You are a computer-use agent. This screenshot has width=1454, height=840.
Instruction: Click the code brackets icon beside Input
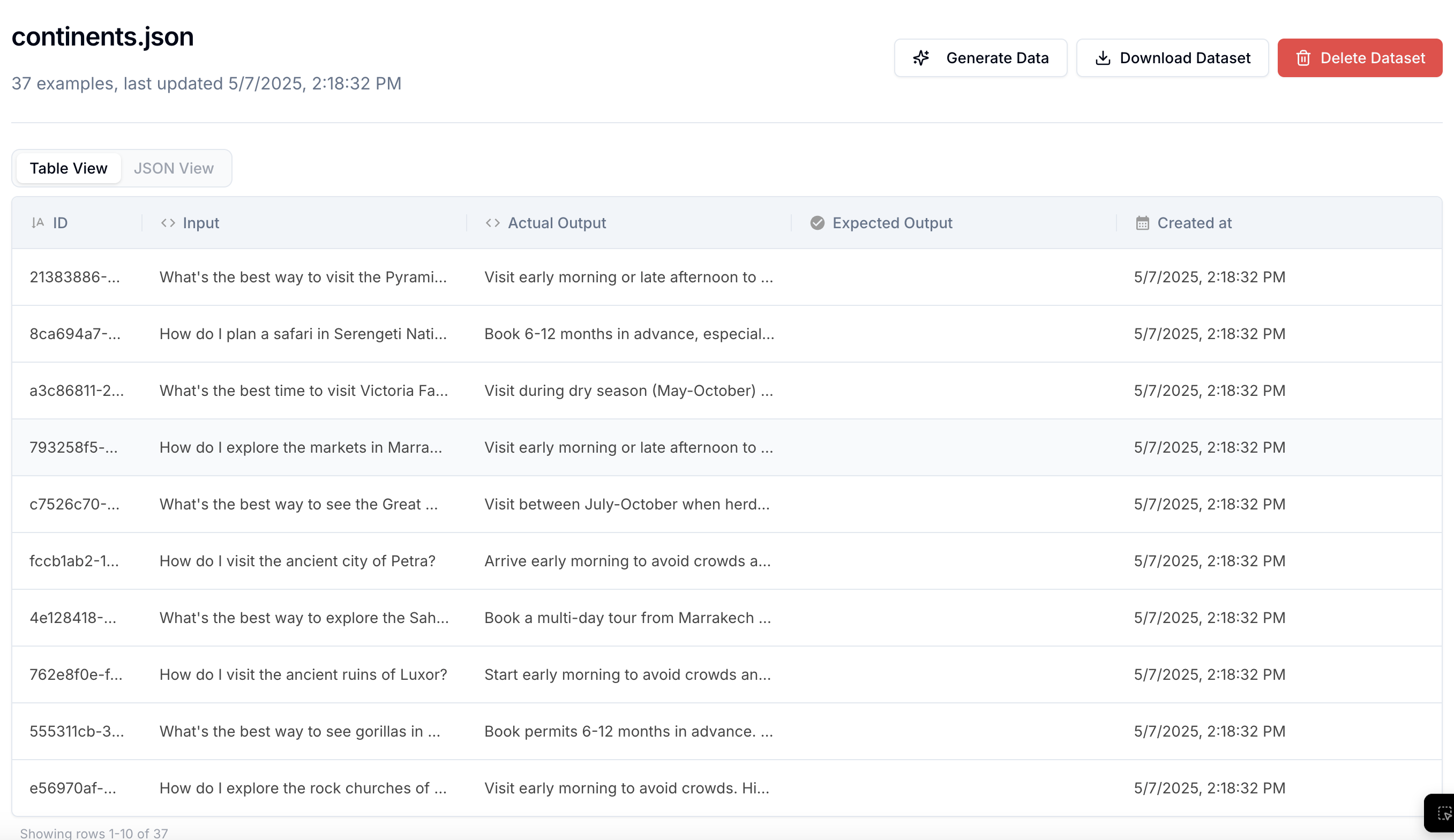tap(168, 223)
